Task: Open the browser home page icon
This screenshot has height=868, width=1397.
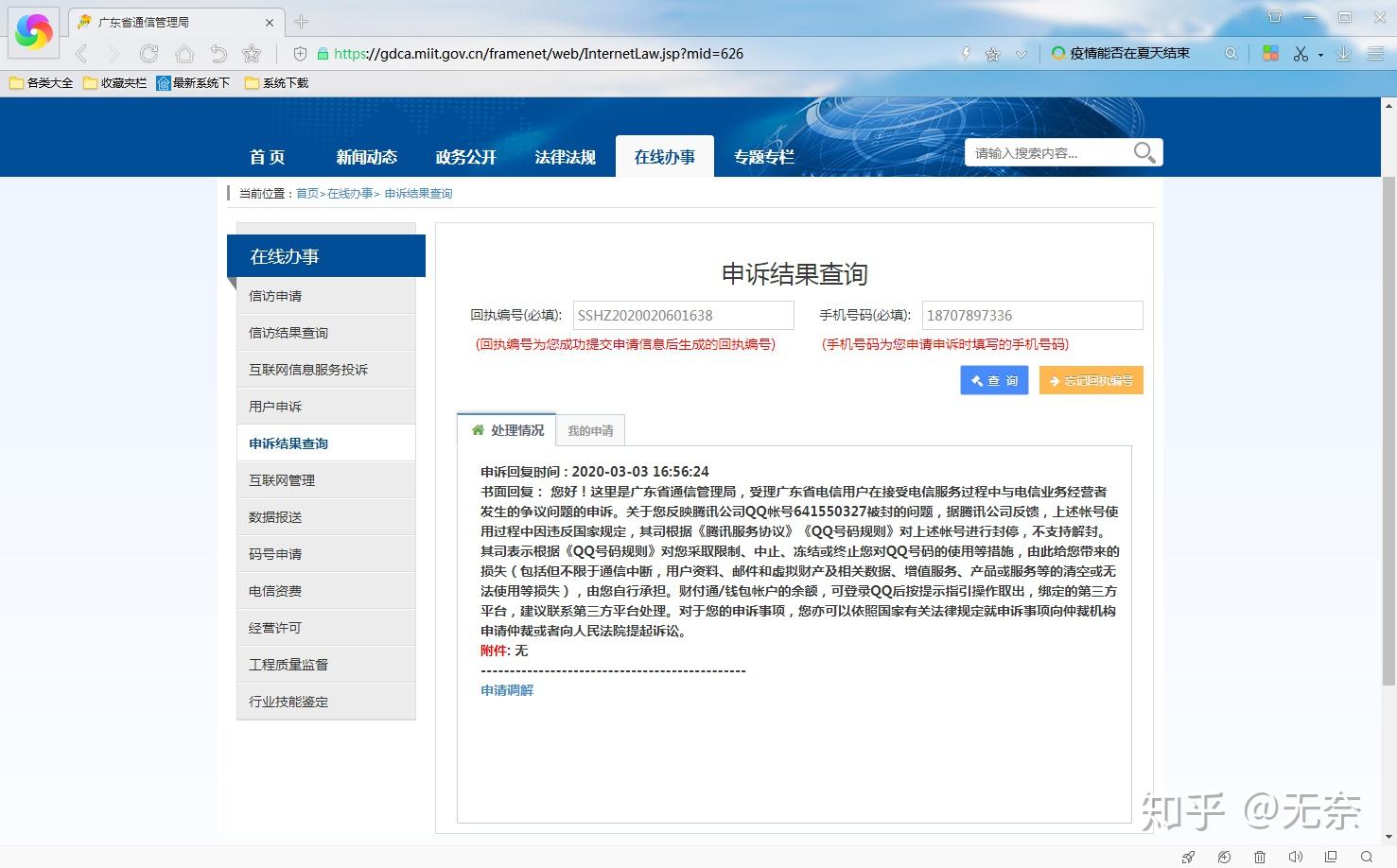Action: [184, 54]
